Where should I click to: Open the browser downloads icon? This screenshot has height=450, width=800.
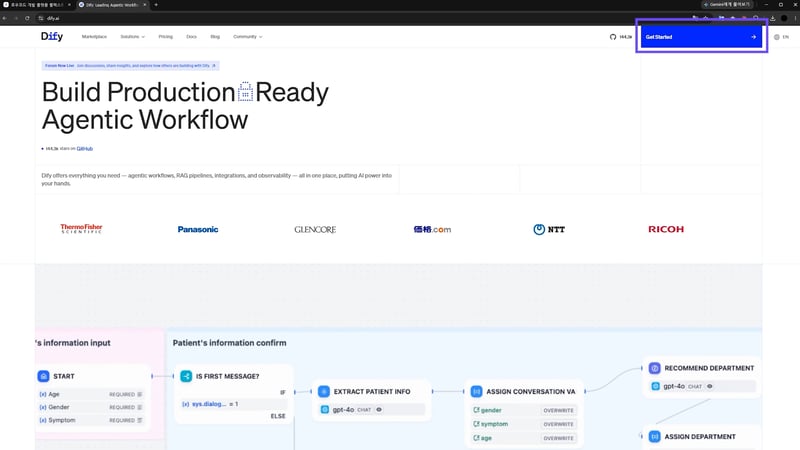click(772, 18)
